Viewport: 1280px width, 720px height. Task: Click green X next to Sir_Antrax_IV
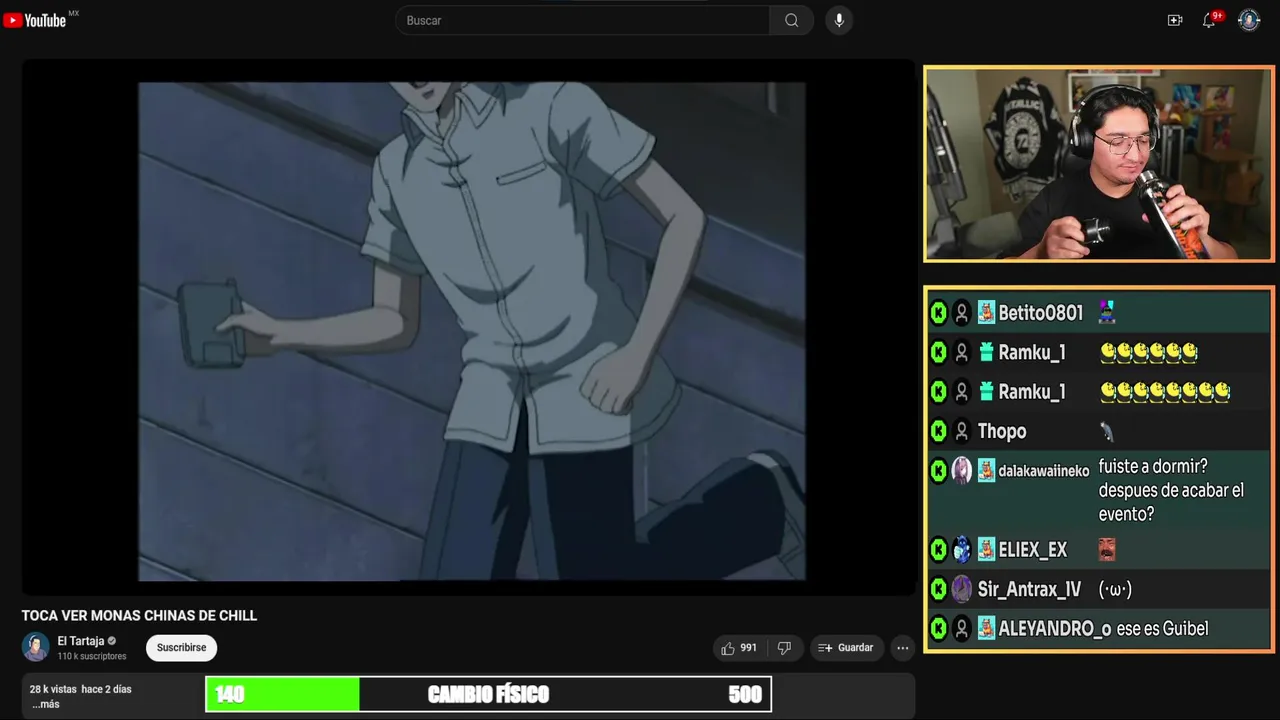coord(939,589)
